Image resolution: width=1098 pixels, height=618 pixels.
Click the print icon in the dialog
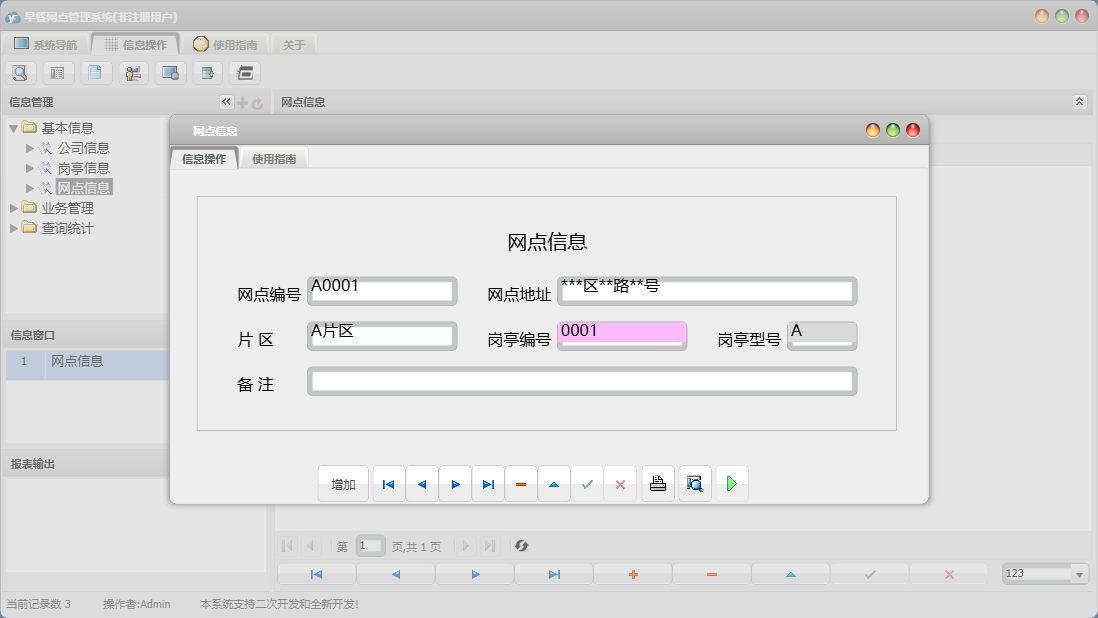pos(657,483)
